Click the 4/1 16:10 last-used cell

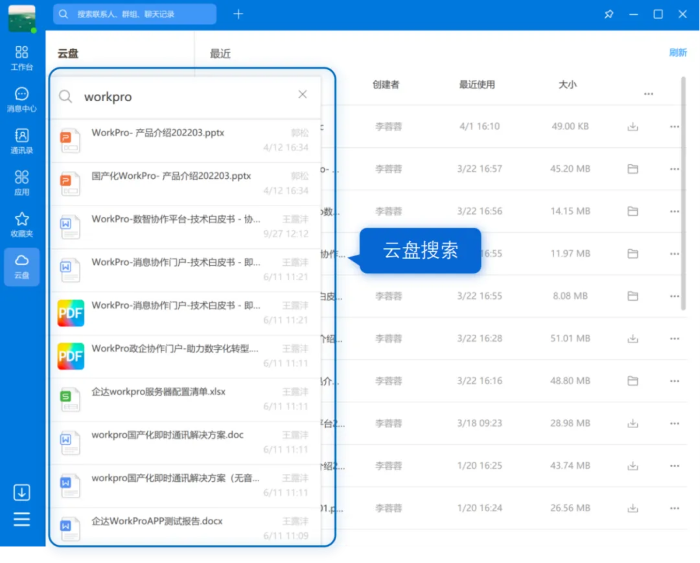479,126
